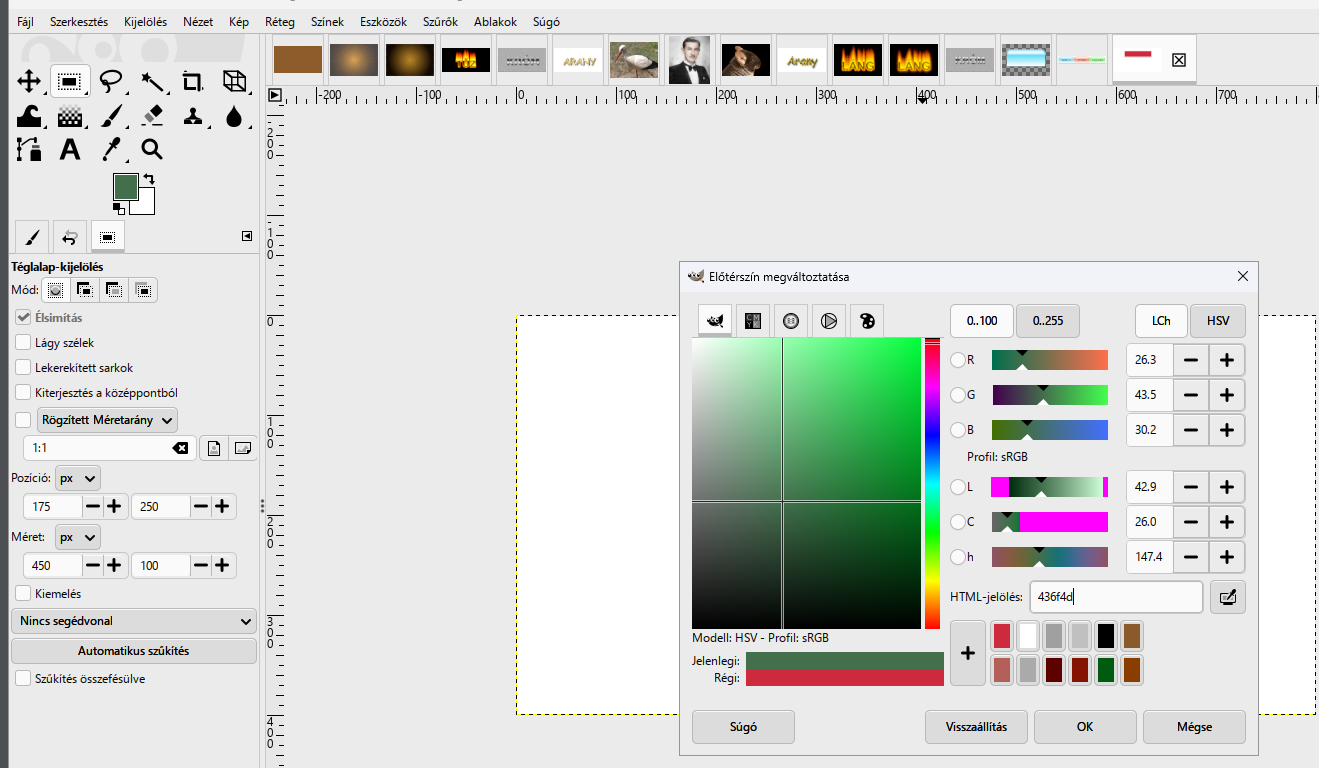Enable the Lágy szélek checkbox
1319x768 pixels.
coord(24,343)
